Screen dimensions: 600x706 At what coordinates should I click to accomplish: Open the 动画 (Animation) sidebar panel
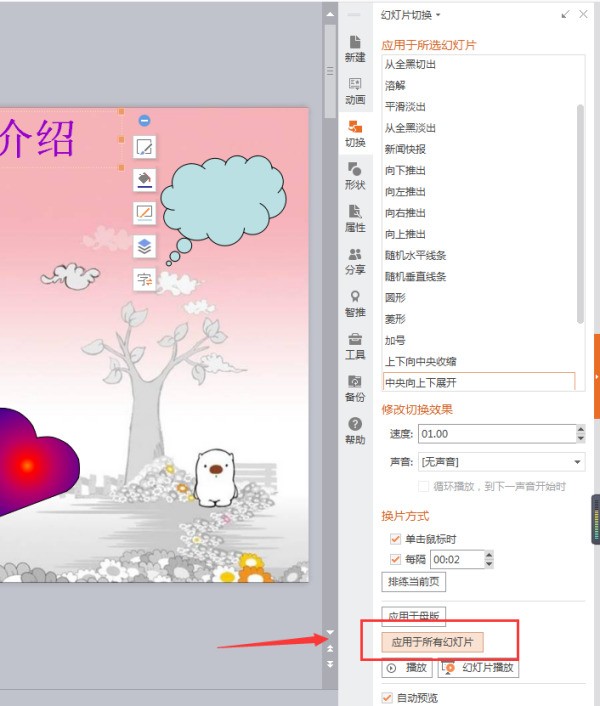coord(355,91)
